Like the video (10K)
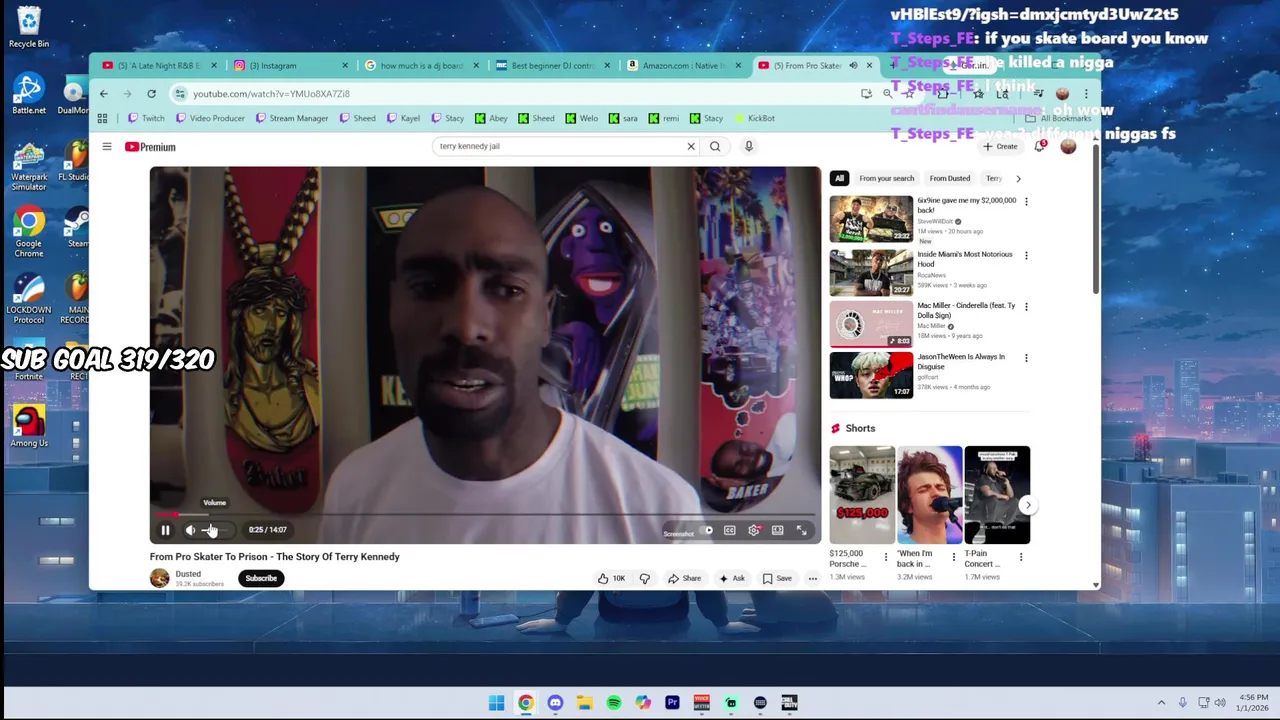This screenshot has width=1280, height=720. click(x=611, y=578)
